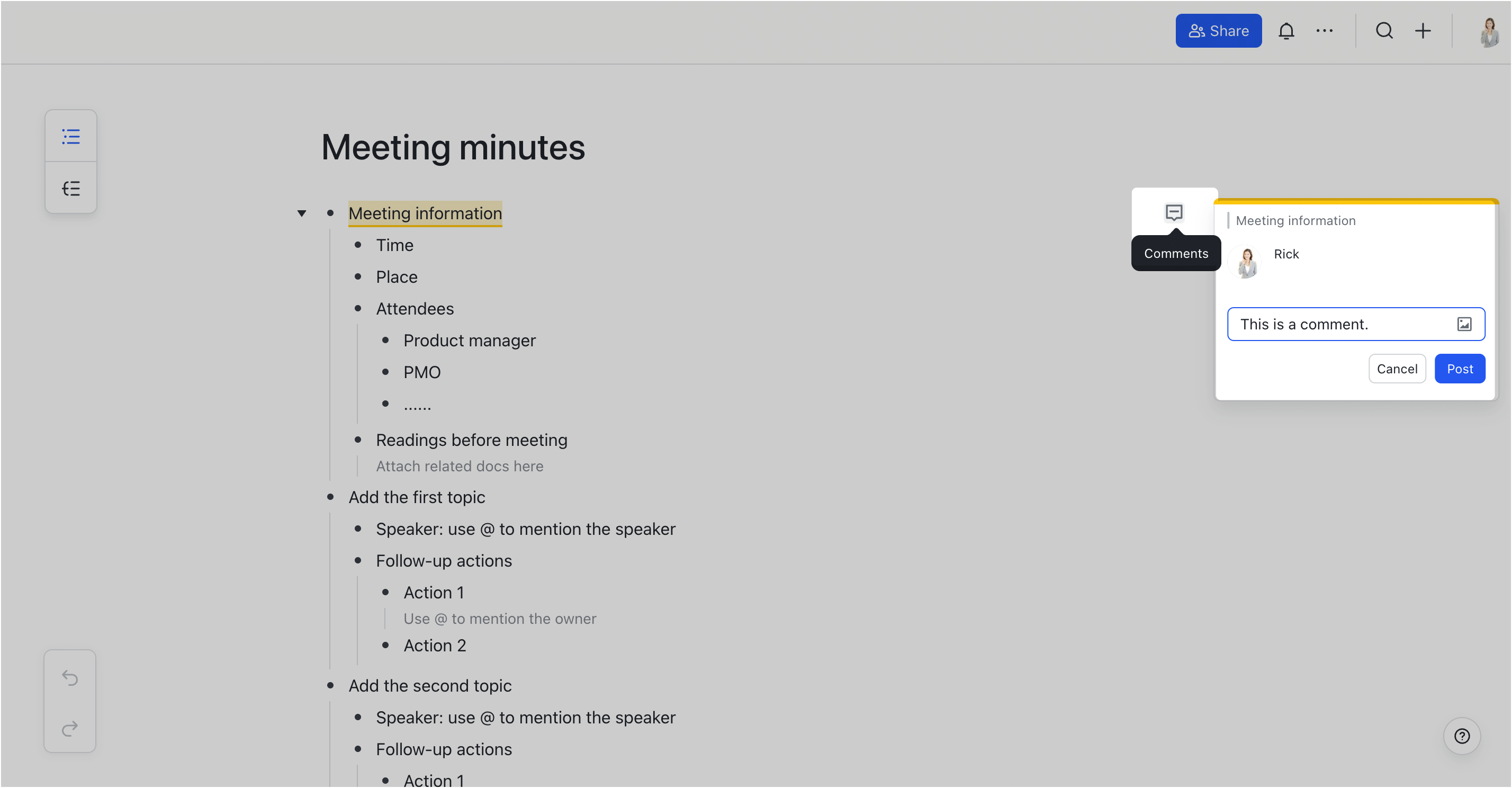Toggle the table of contents outline icon
This screenshot has height=788, width=1512.
tap(71, 136)
